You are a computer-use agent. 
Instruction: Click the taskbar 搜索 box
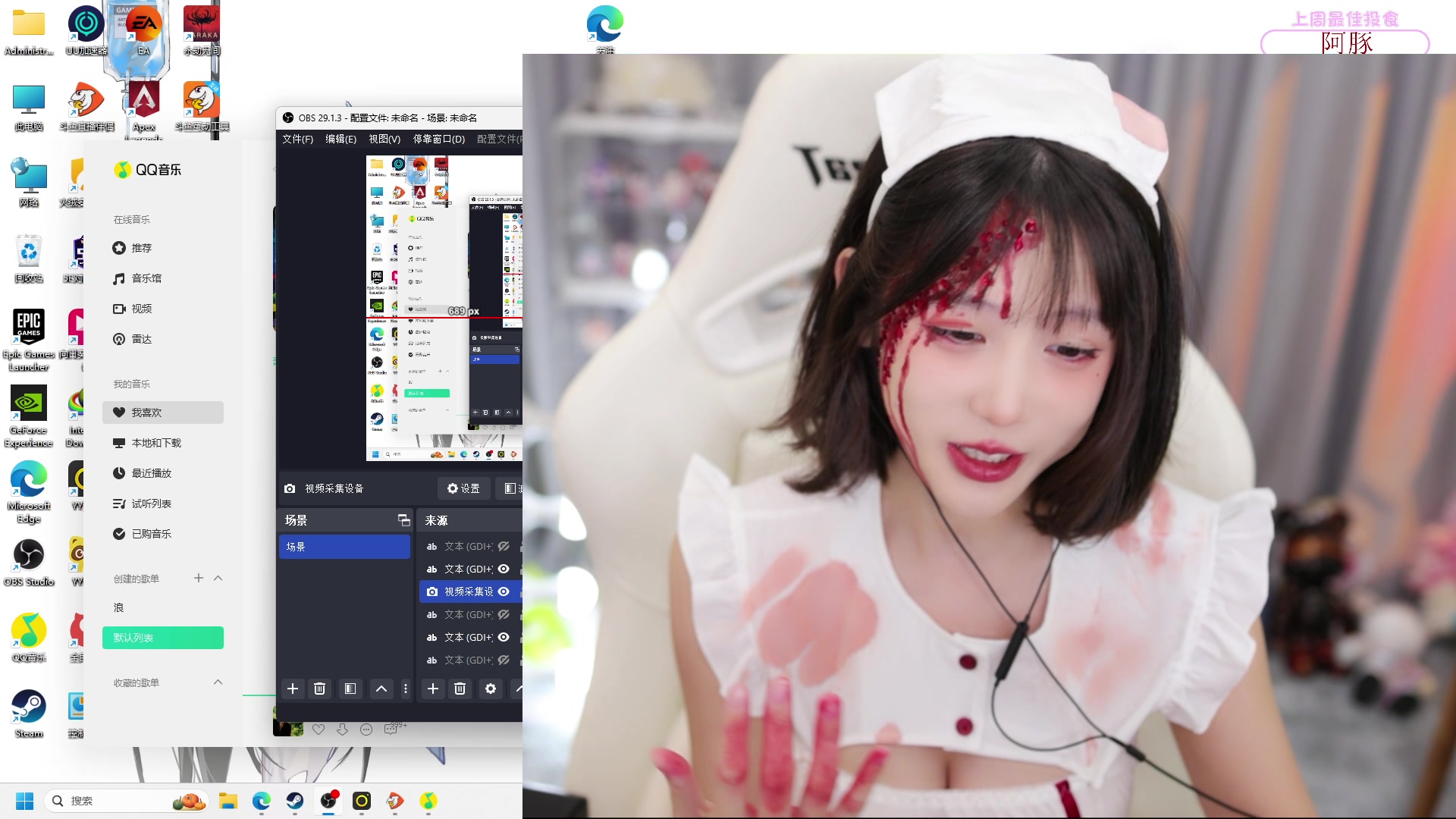pos(127,801)
